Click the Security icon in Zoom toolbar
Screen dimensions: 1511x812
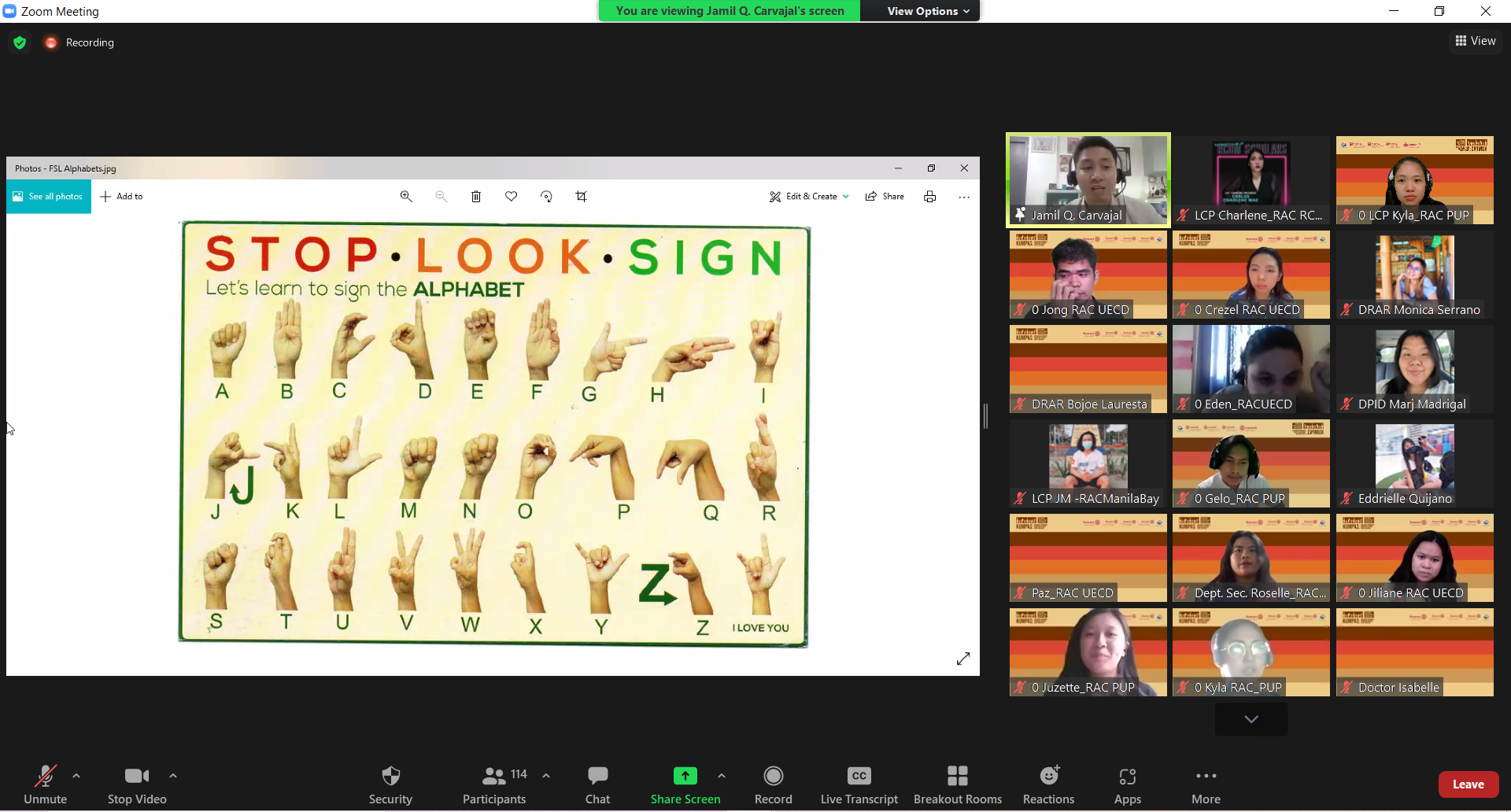pyautogui.click(x=390, y=784)
